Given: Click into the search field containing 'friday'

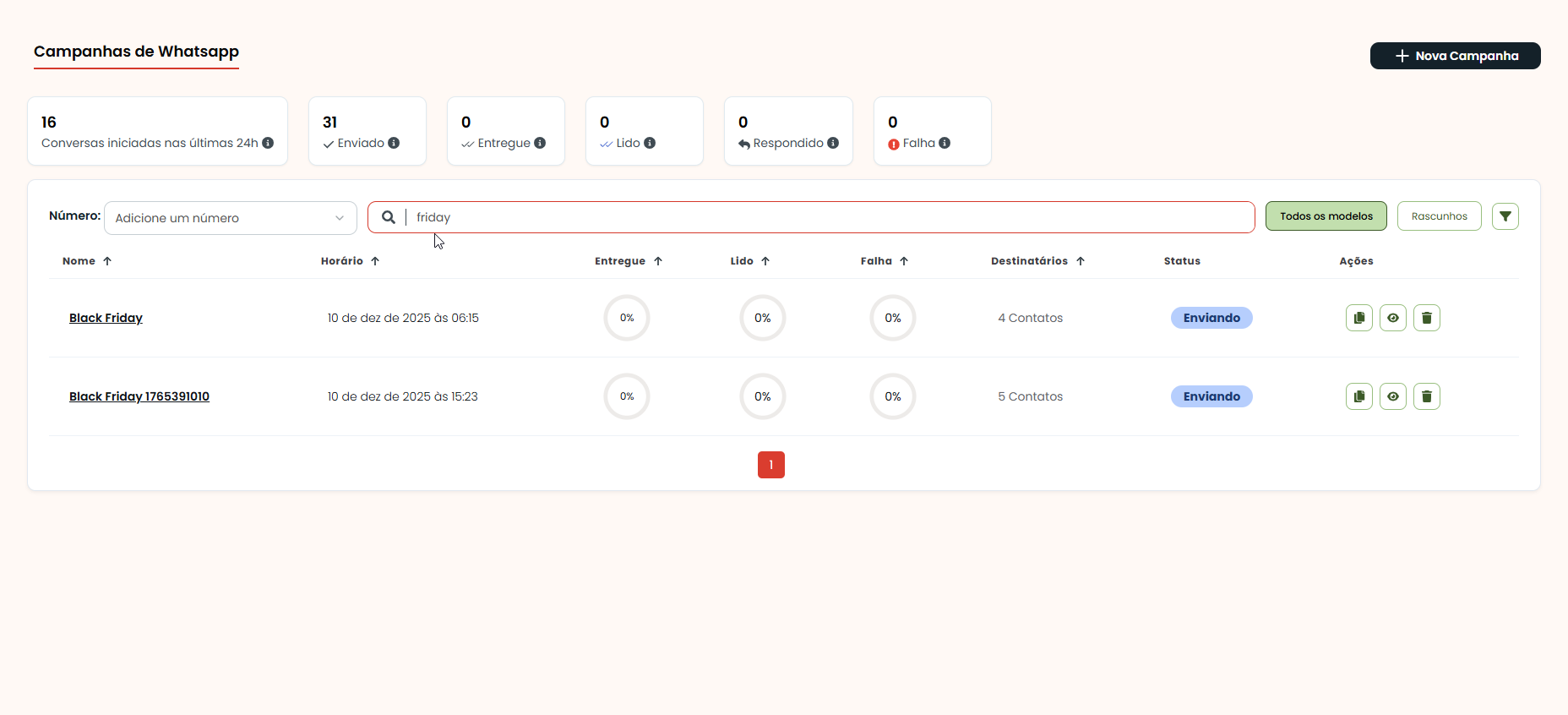Looking at the screenshot, I should pyautogui.click(x=828, y=217).
